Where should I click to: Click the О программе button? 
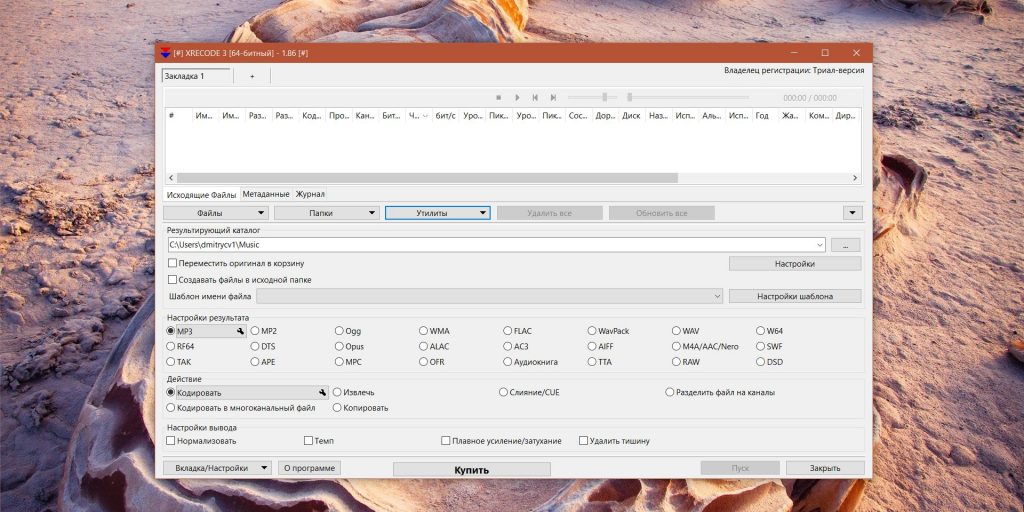tap(310, 468)
